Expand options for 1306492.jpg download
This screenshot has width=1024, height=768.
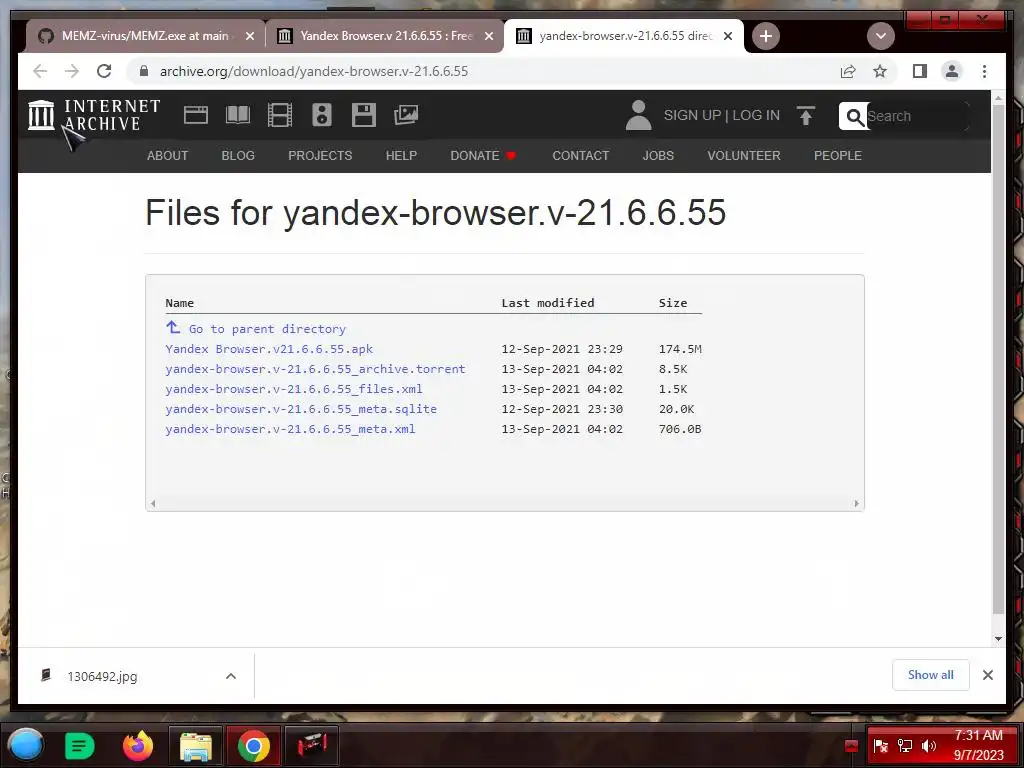[x=231, y=676]
